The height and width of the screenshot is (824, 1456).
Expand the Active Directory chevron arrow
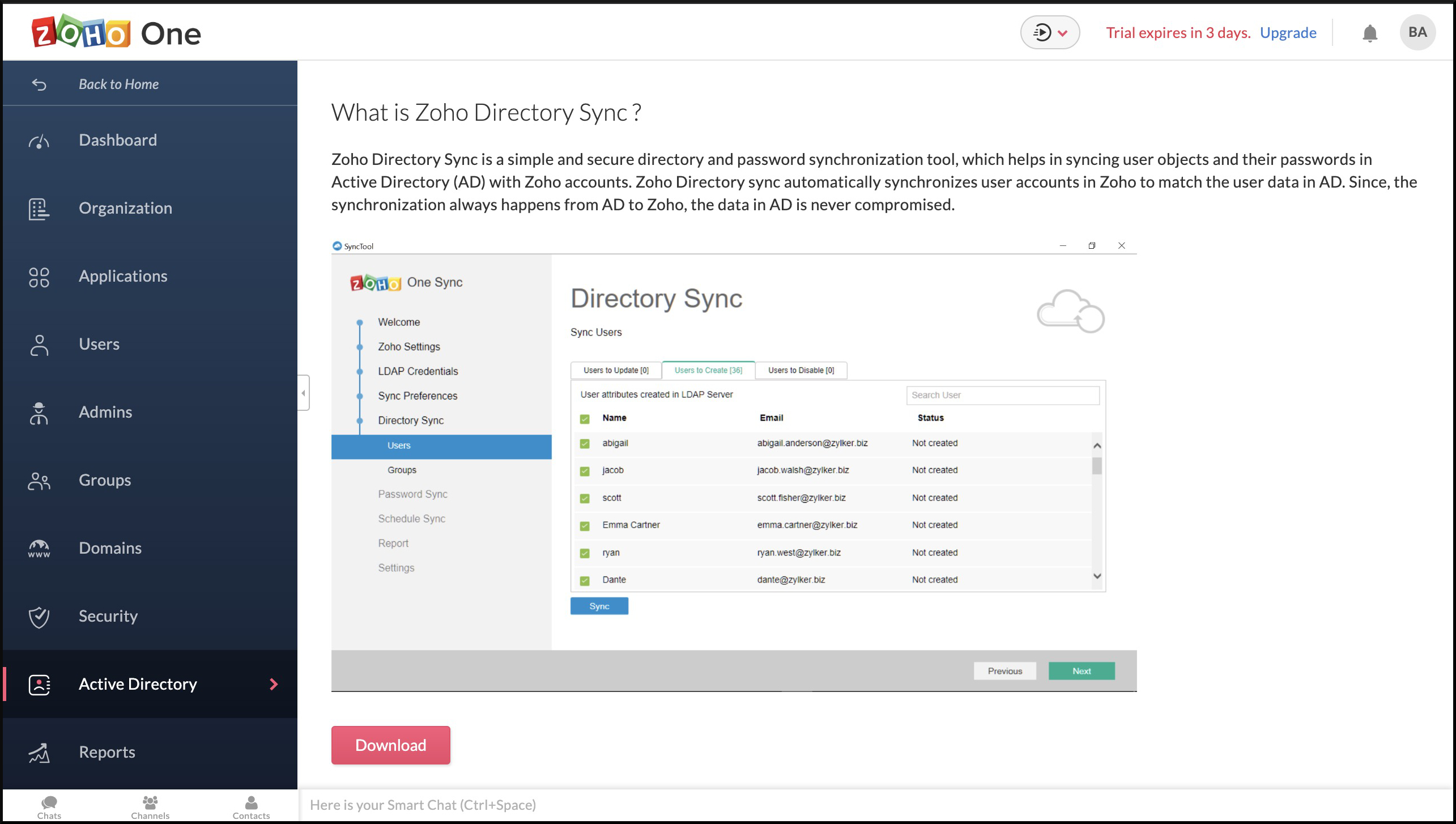click(274, 684)
